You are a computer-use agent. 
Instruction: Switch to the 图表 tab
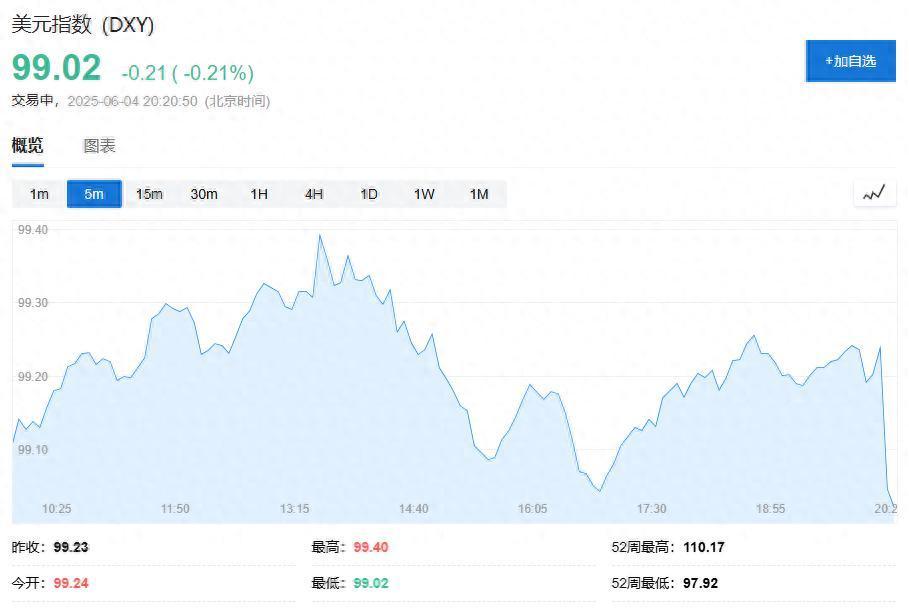click(99, 145)
